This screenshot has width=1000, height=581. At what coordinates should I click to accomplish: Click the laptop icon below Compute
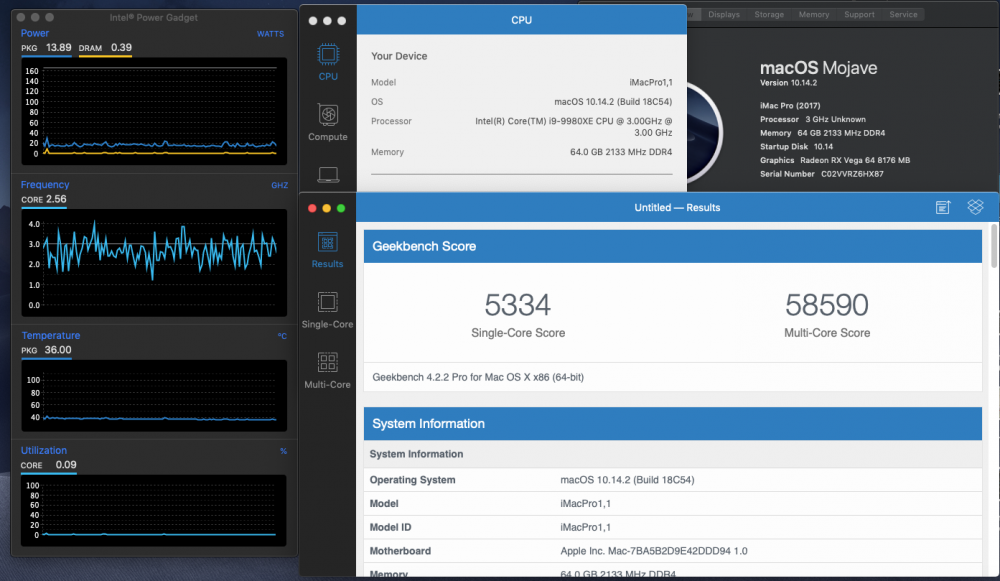pyautogui.click(x=328, y=174)
